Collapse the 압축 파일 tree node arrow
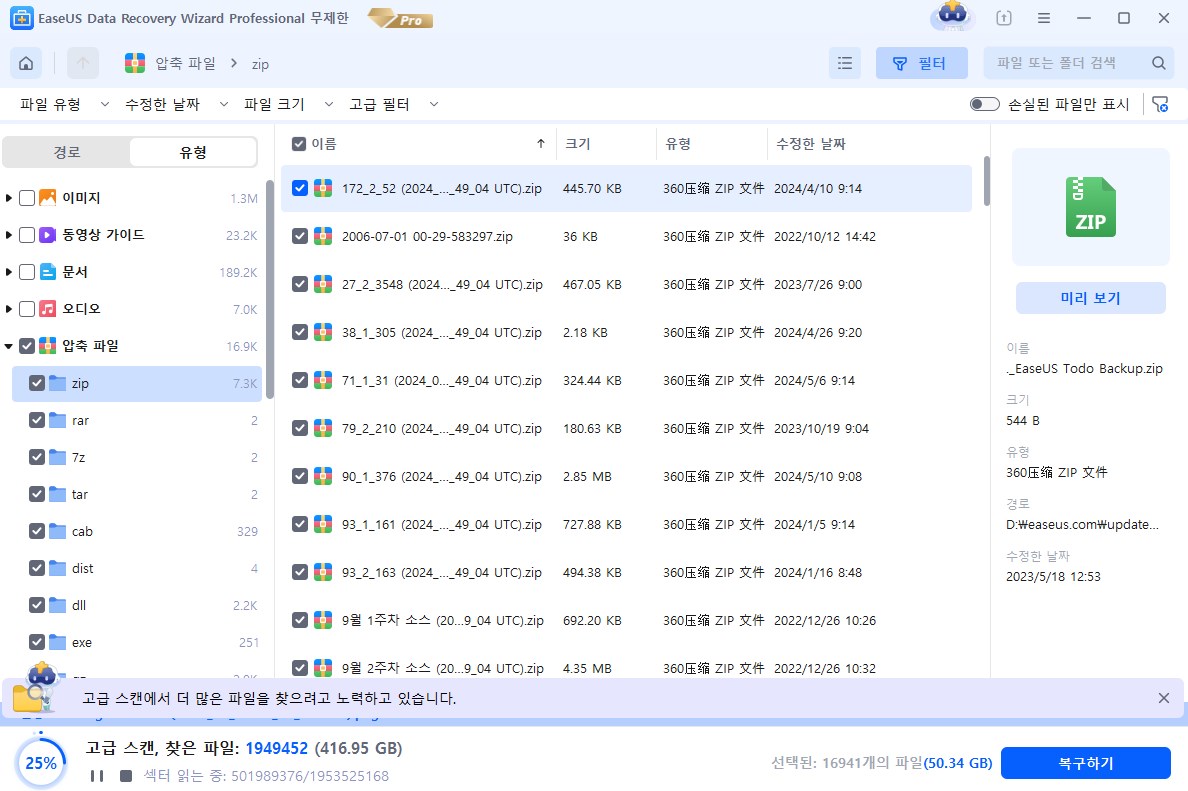Viewport: 1188px width, 791px height. [8, 346]
